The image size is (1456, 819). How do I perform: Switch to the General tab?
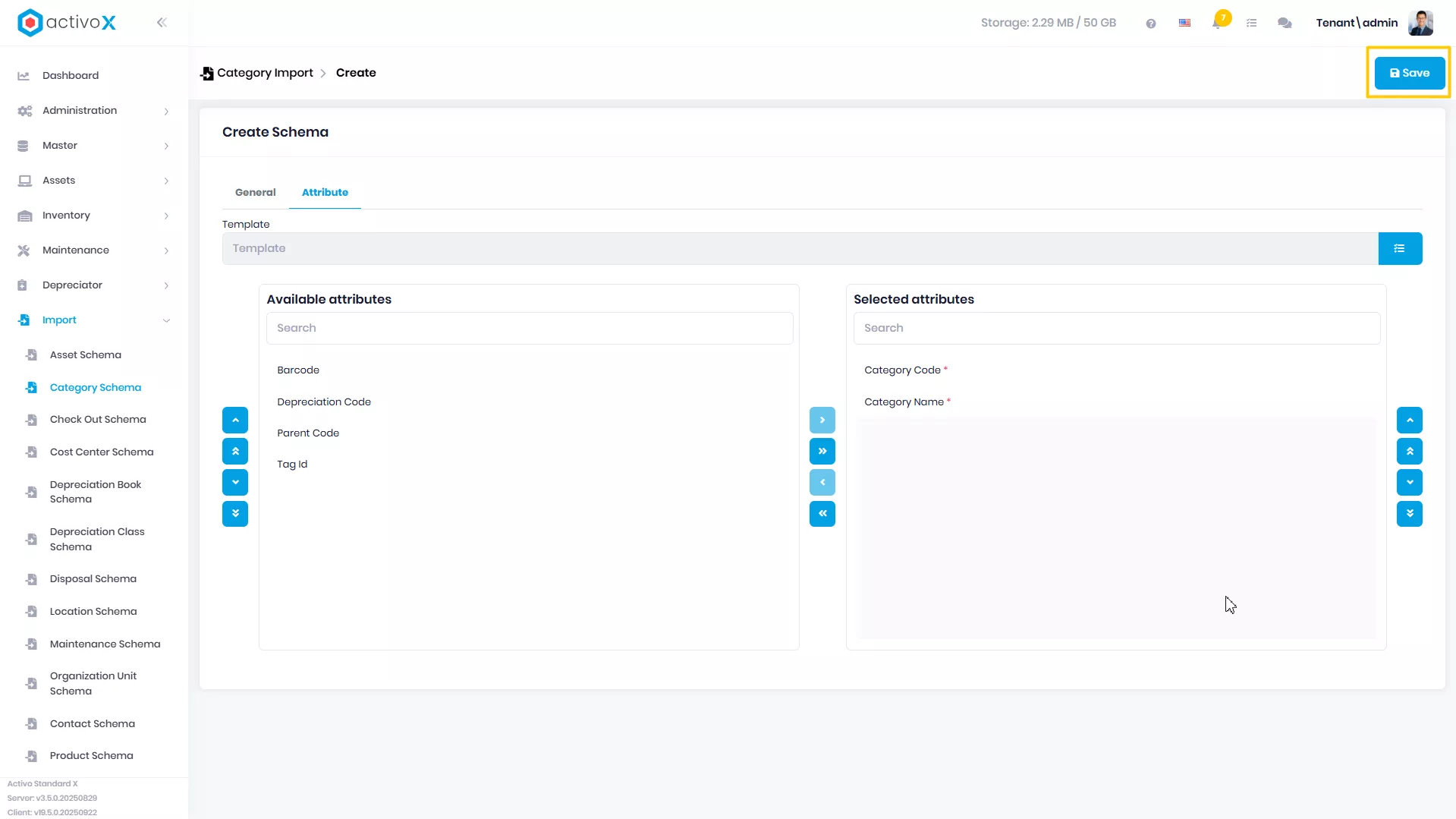tap(256, 193)
